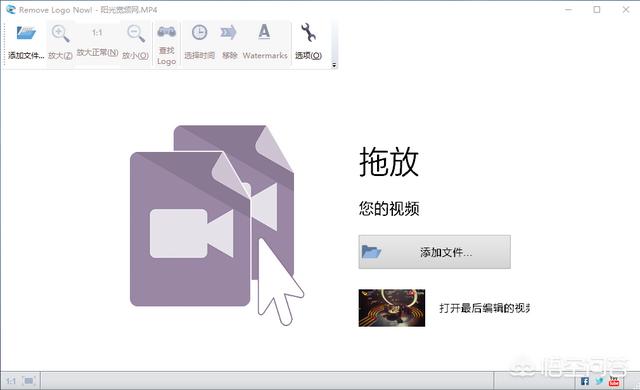Open the YouTube link icon
The height and width of the screenshot is (390, 640).
pos(614,381)
